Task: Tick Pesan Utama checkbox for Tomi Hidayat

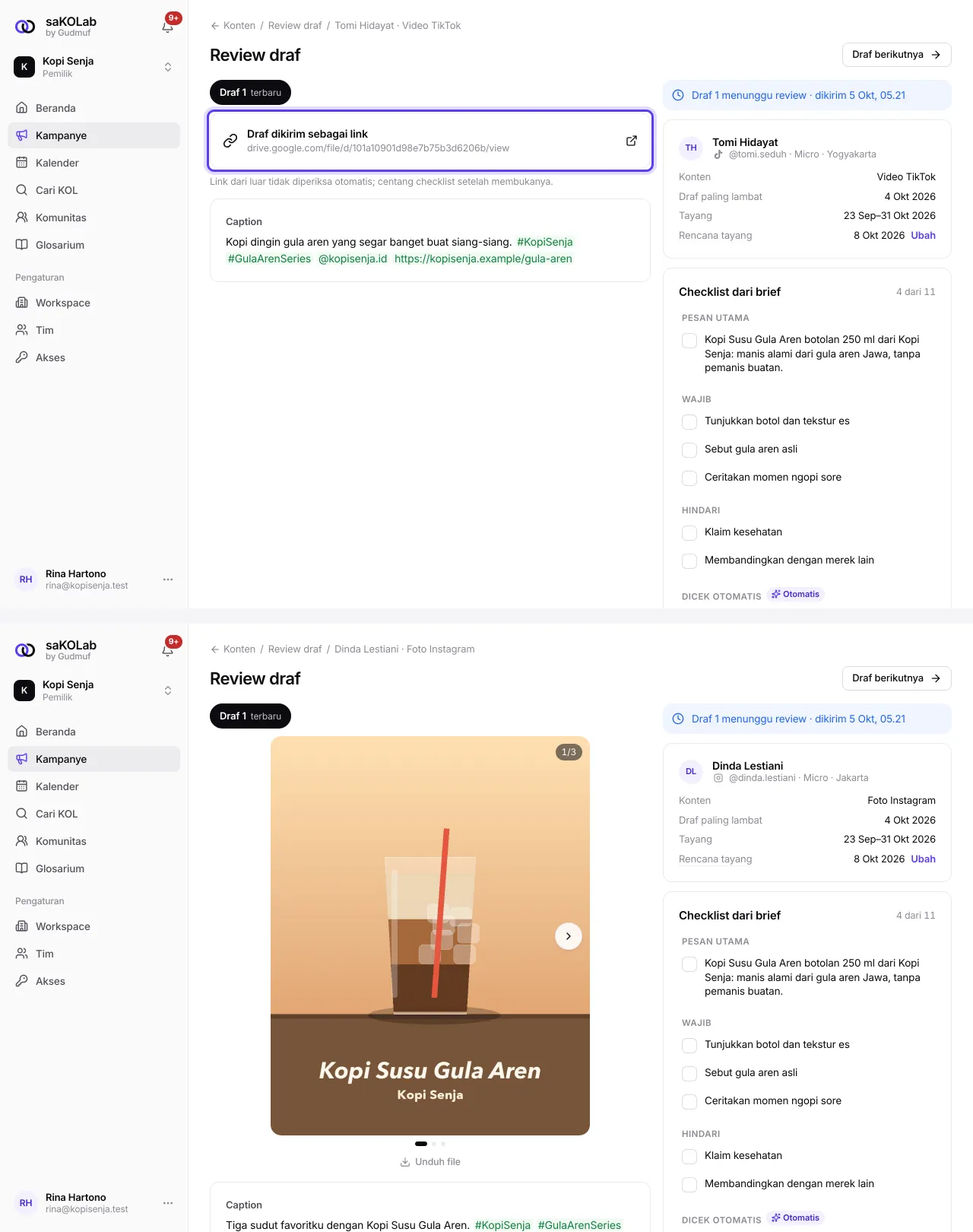Action: point(689,340)
